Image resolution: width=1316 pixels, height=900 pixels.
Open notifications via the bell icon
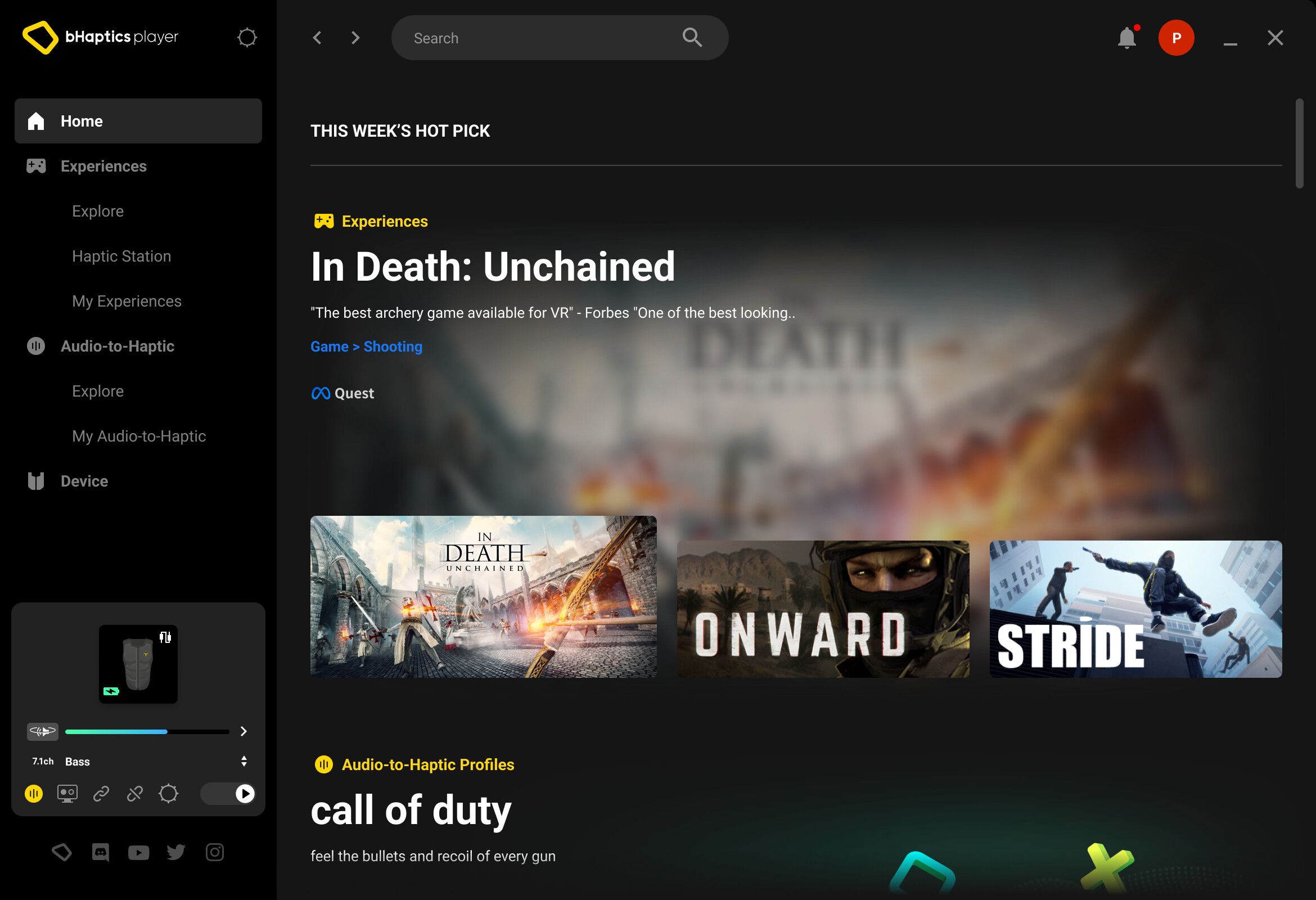(x=1127, y=37)
